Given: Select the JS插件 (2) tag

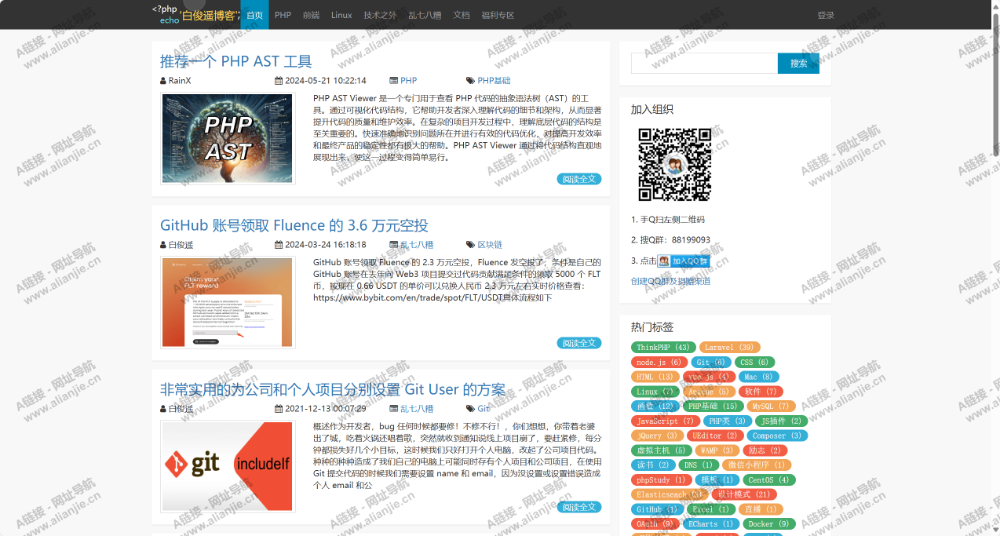Looking at the screenshot, I should (781, 421).
